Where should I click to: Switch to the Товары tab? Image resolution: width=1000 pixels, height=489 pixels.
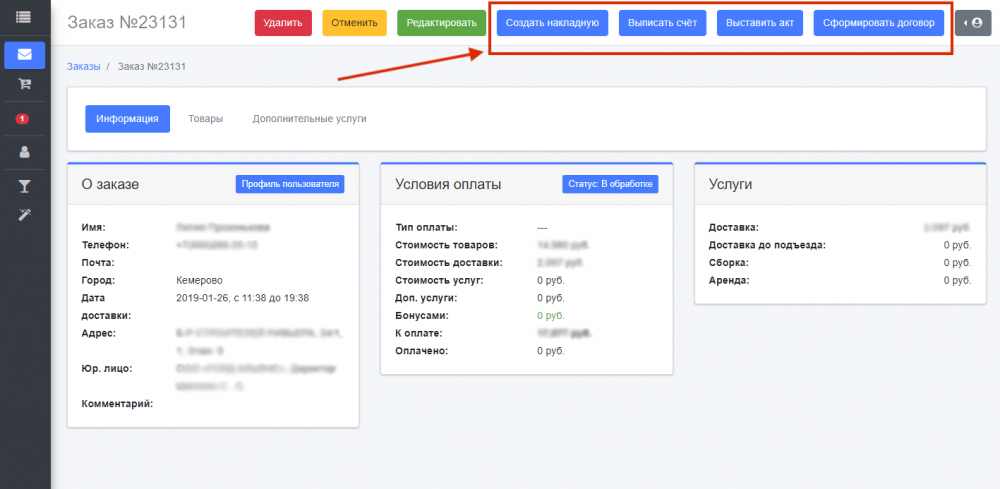point(205,119)
